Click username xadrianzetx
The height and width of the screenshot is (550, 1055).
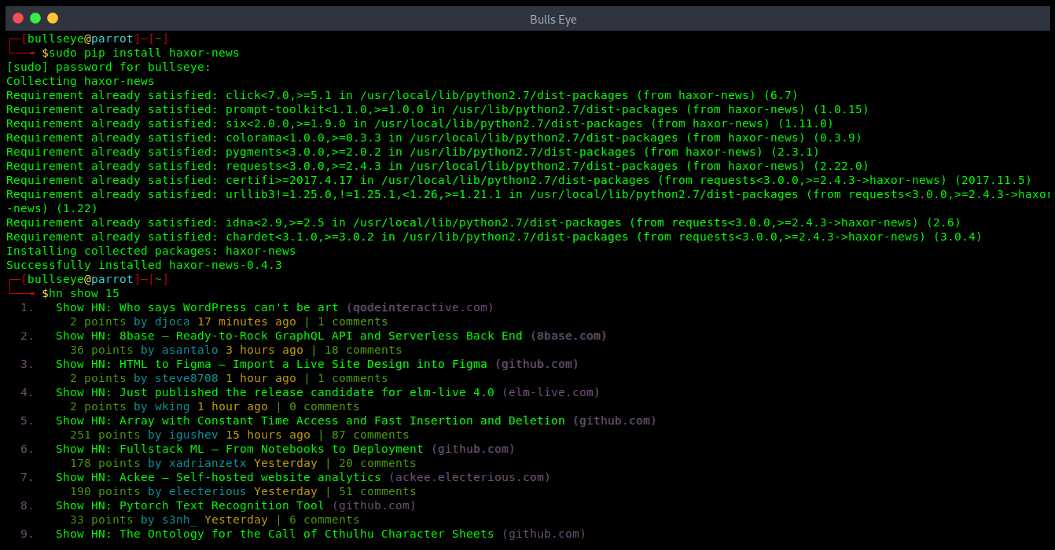(x=207, y=462)
